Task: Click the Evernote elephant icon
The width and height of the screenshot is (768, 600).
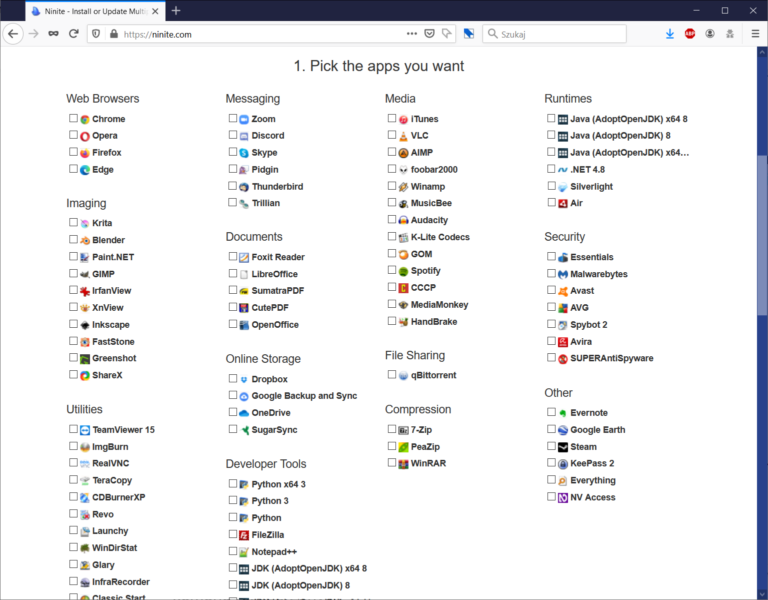Action: click(563, 413)
